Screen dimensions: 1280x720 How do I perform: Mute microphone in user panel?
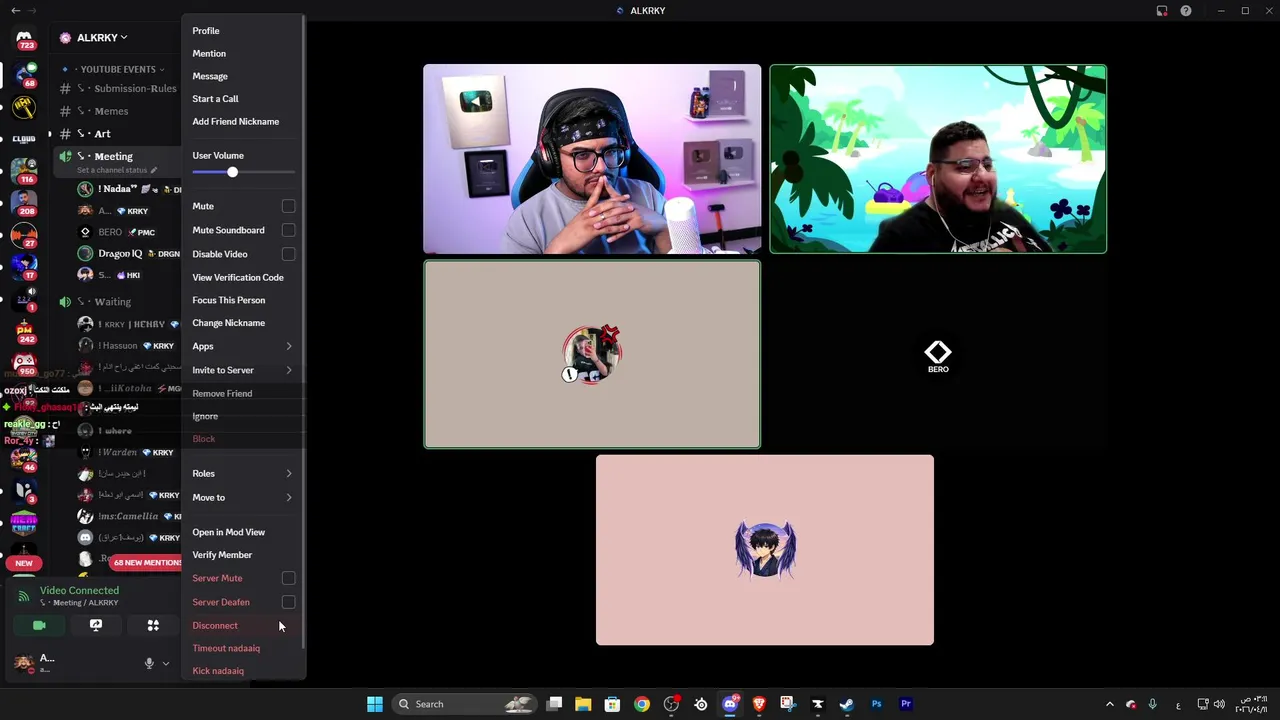pos(149,663)
